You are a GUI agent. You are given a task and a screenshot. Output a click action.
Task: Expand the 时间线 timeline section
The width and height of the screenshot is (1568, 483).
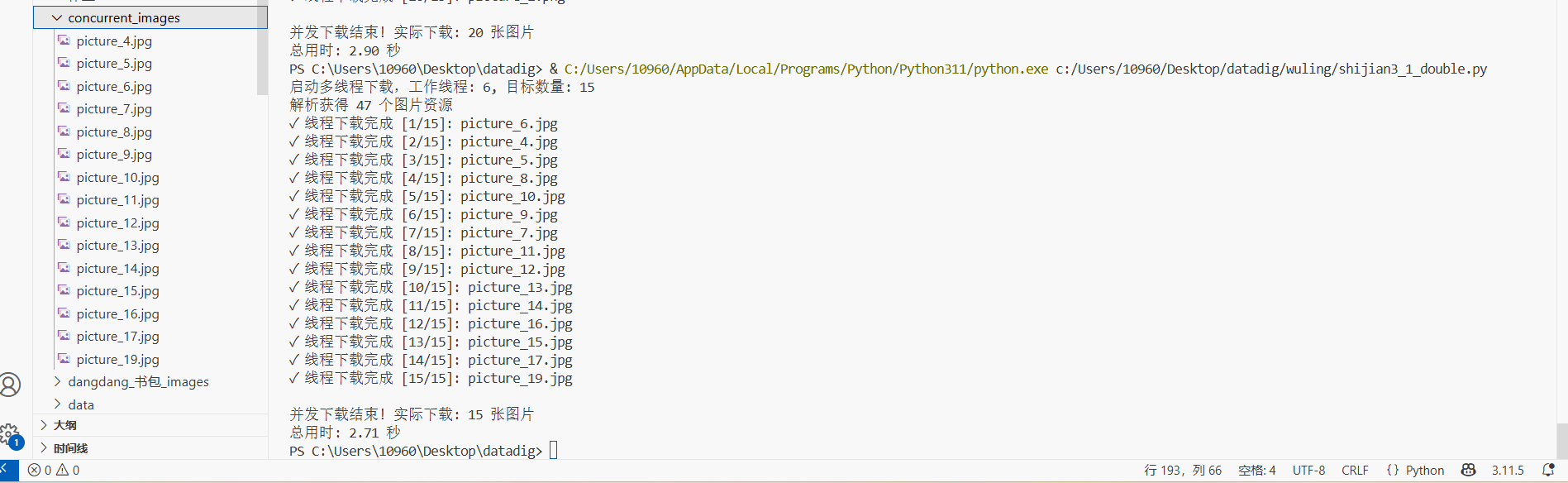(x=70, y=448)
